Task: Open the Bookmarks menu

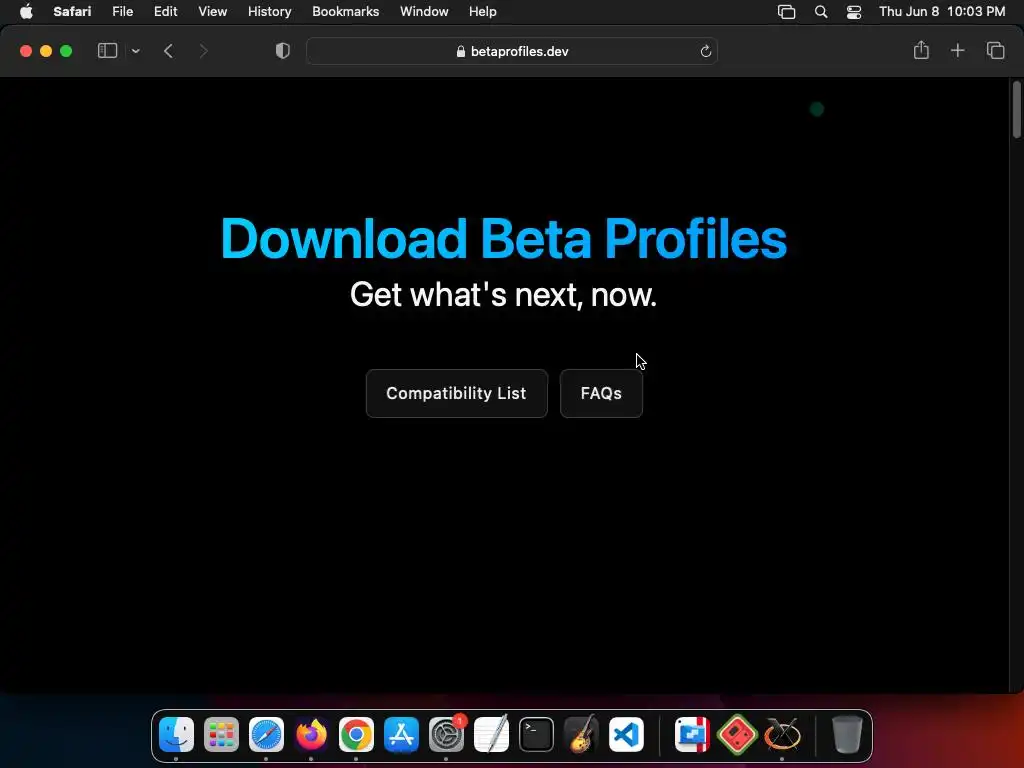Action: [345, 11]
